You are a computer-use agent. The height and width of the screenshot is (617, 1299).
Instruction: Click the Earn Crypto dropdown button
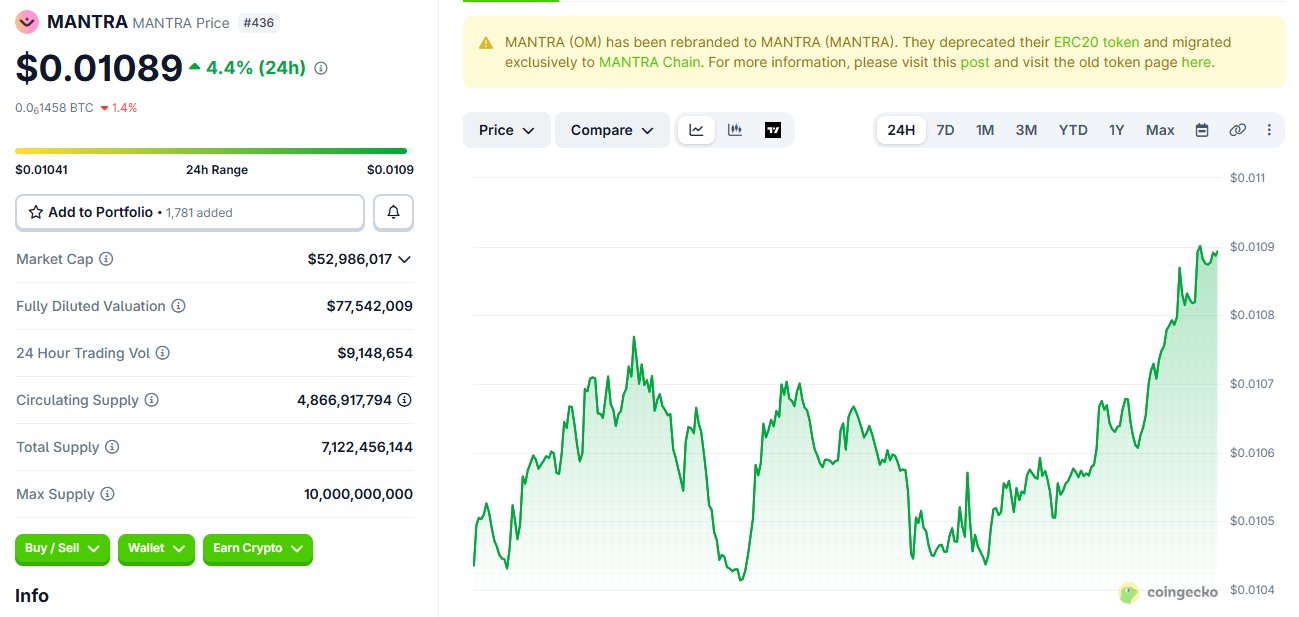(x=257, y=548)
